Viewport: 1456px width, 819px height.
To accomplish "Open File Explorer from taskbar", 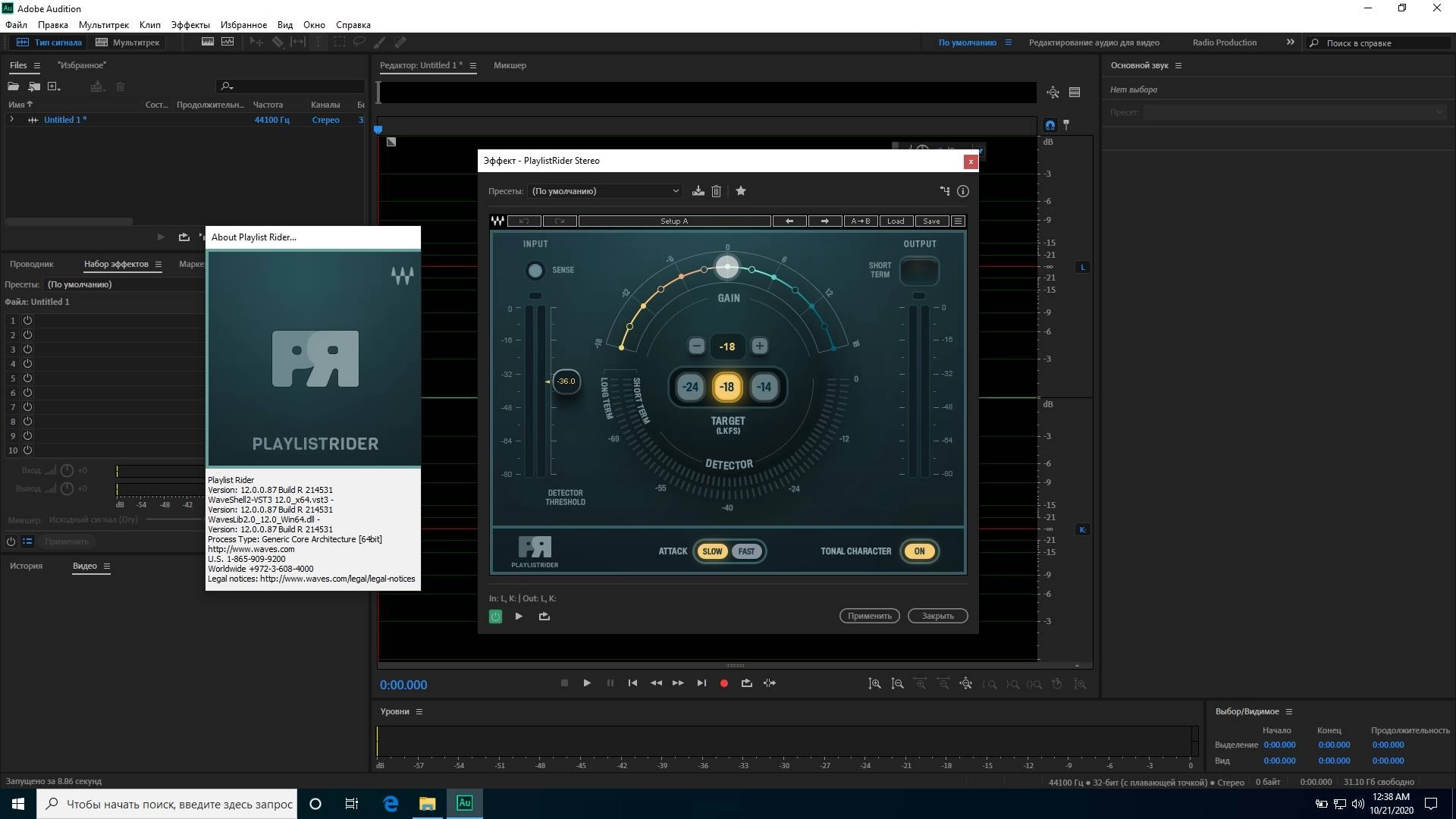I will coord(428,804).
